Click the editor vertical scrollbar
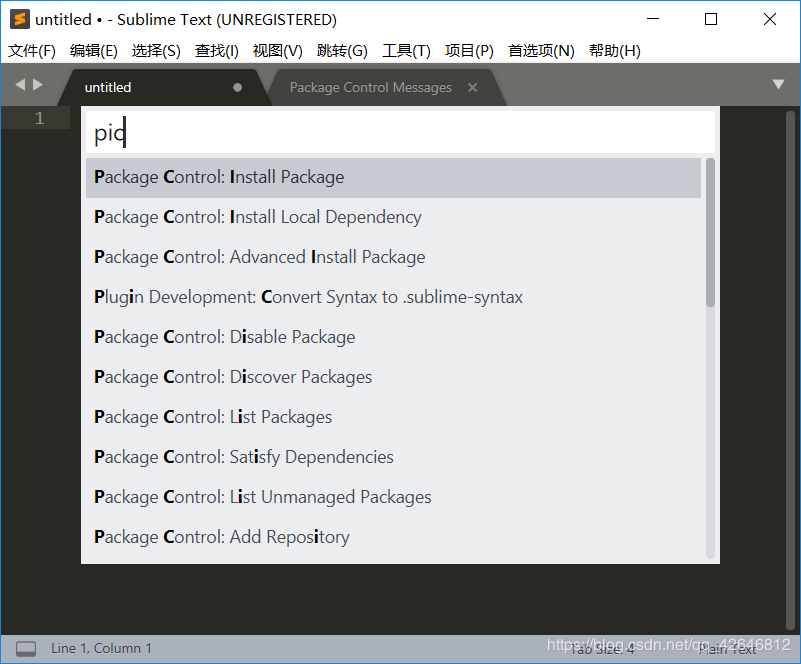Viewport: 801px width, 664px height. (790, 370)
